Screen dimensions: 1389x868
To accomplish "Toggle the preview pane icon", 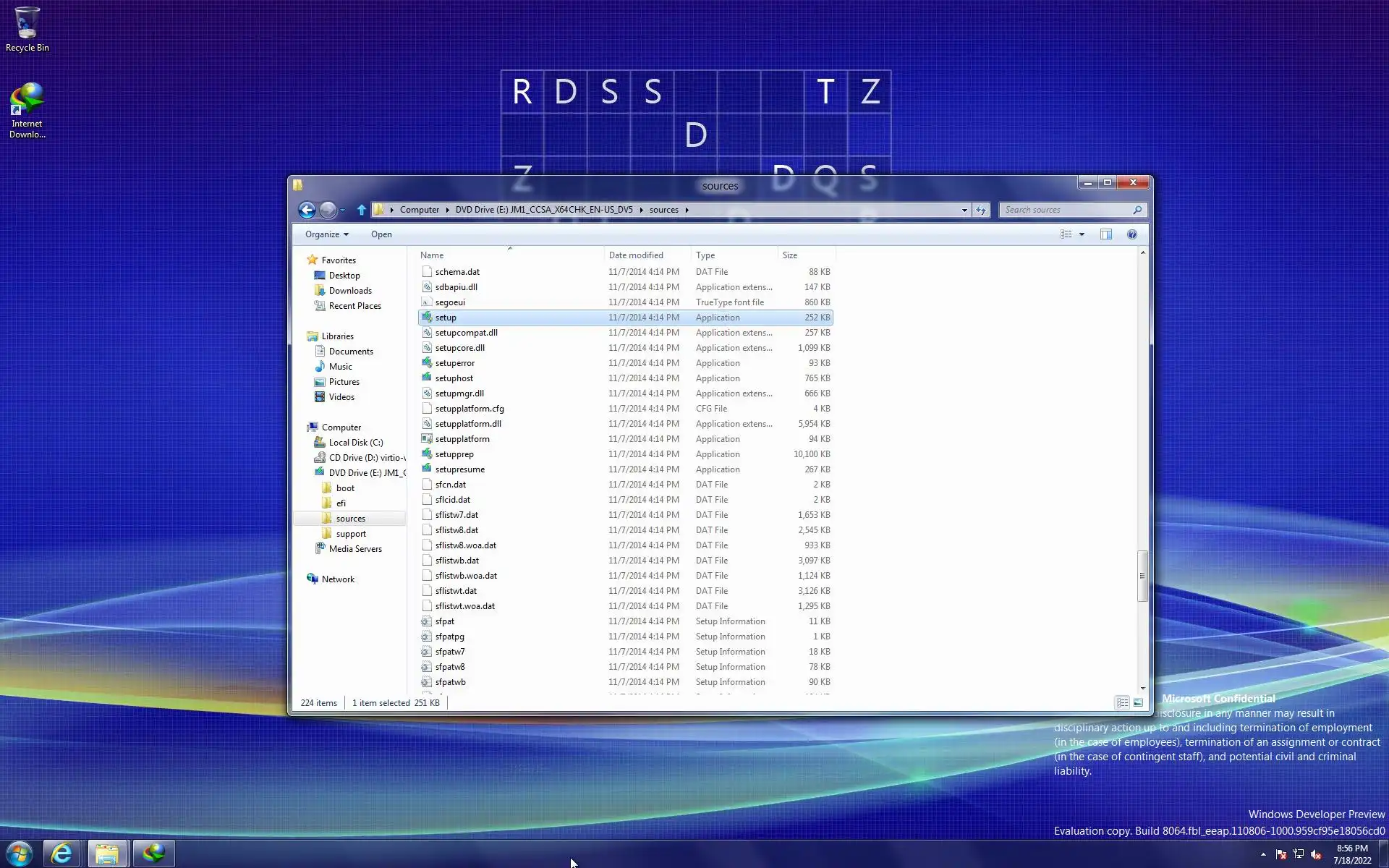I will [1106, 234].
